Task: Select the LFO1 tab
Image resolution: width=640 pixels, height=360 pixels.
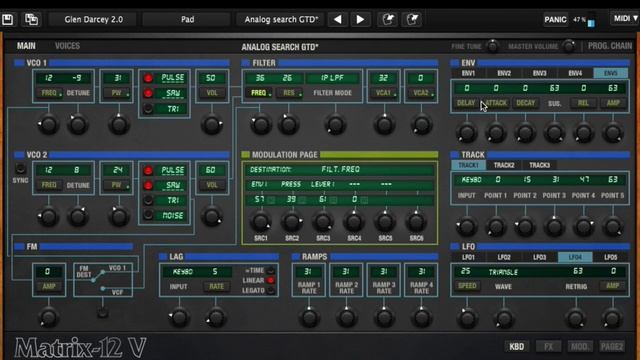Action: point(468,257)
